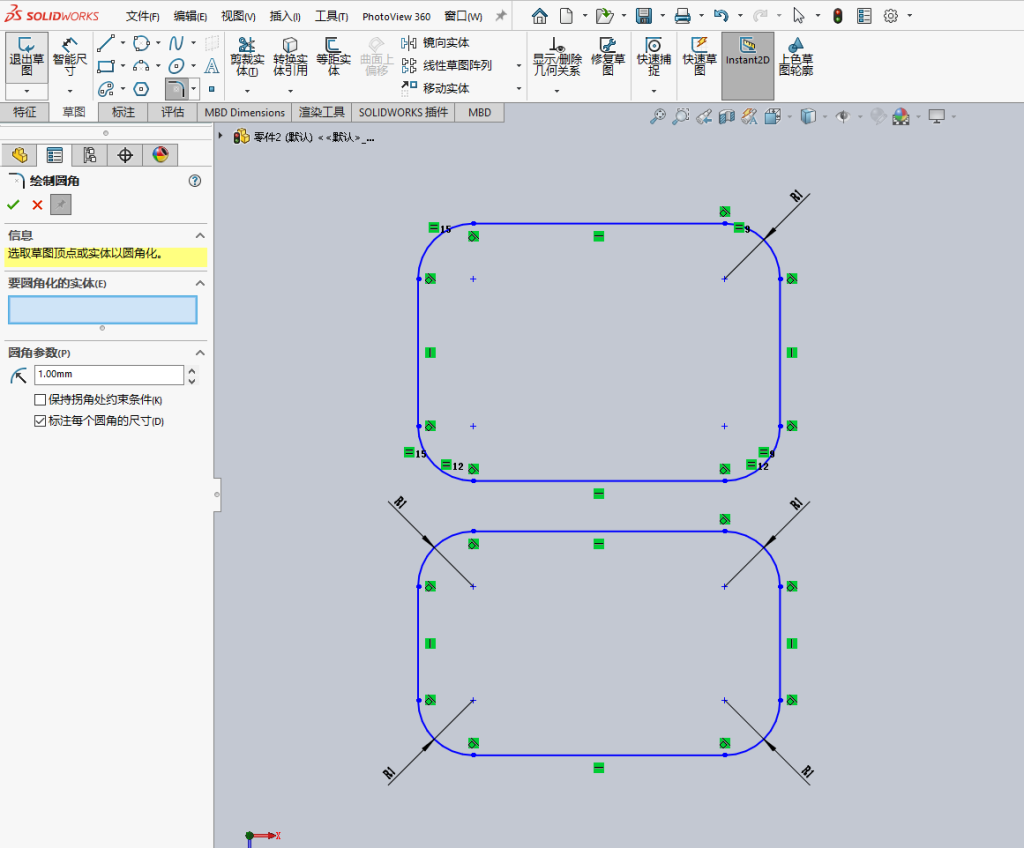Click the 要圆角化的实体 selection box

click(103, 310)
